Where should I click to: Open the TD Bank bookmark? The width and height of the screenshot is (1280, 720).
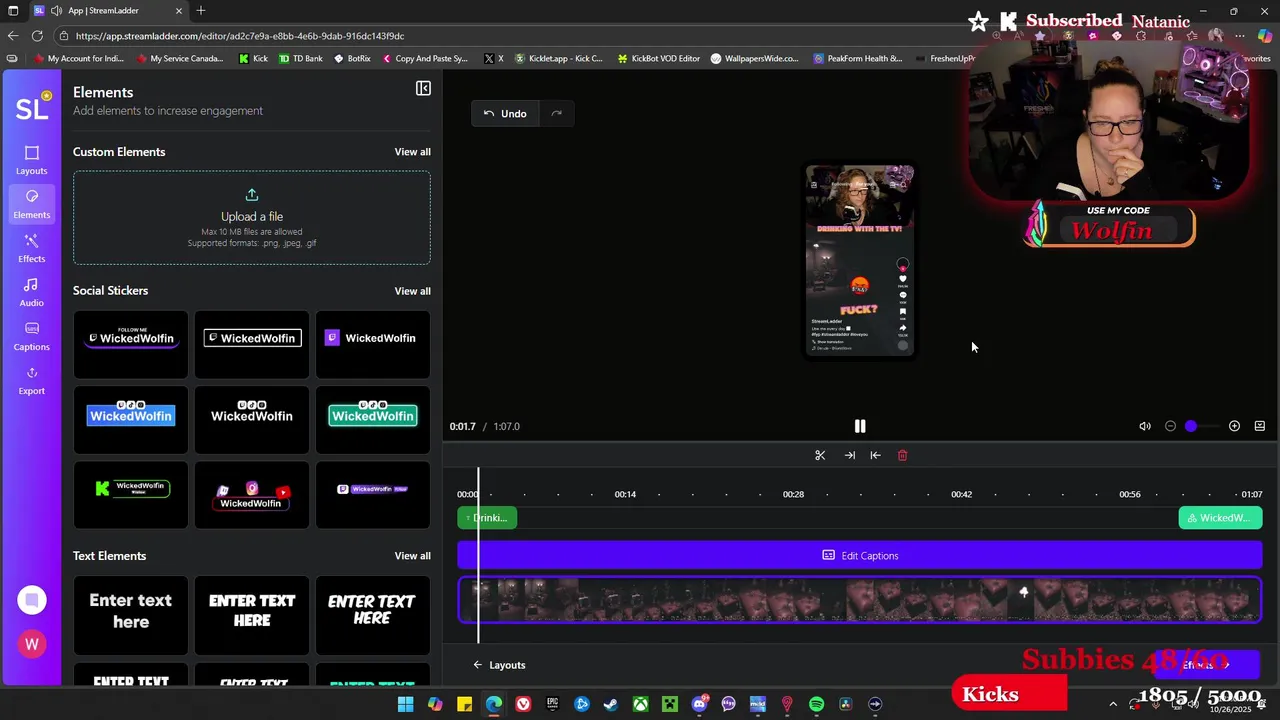click(x=300, y=59)
